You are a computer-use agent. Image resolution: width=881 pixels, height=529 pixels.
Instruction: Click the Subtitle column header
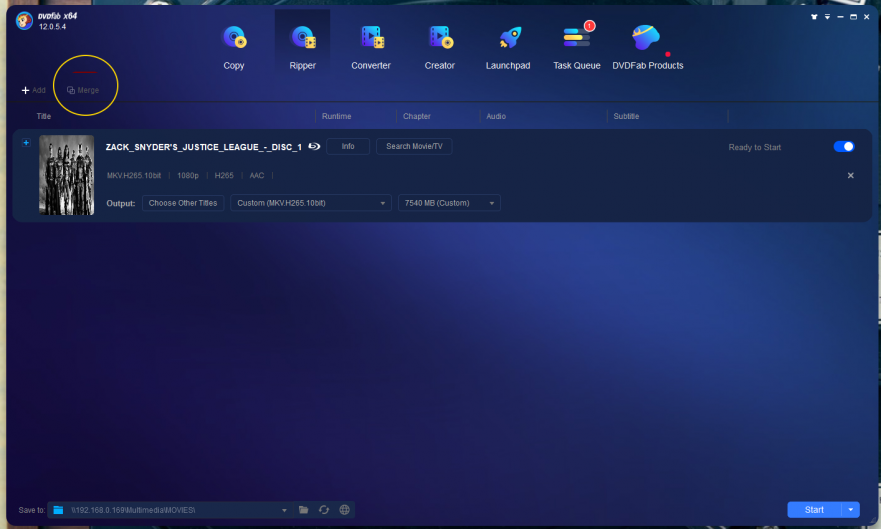626,116
